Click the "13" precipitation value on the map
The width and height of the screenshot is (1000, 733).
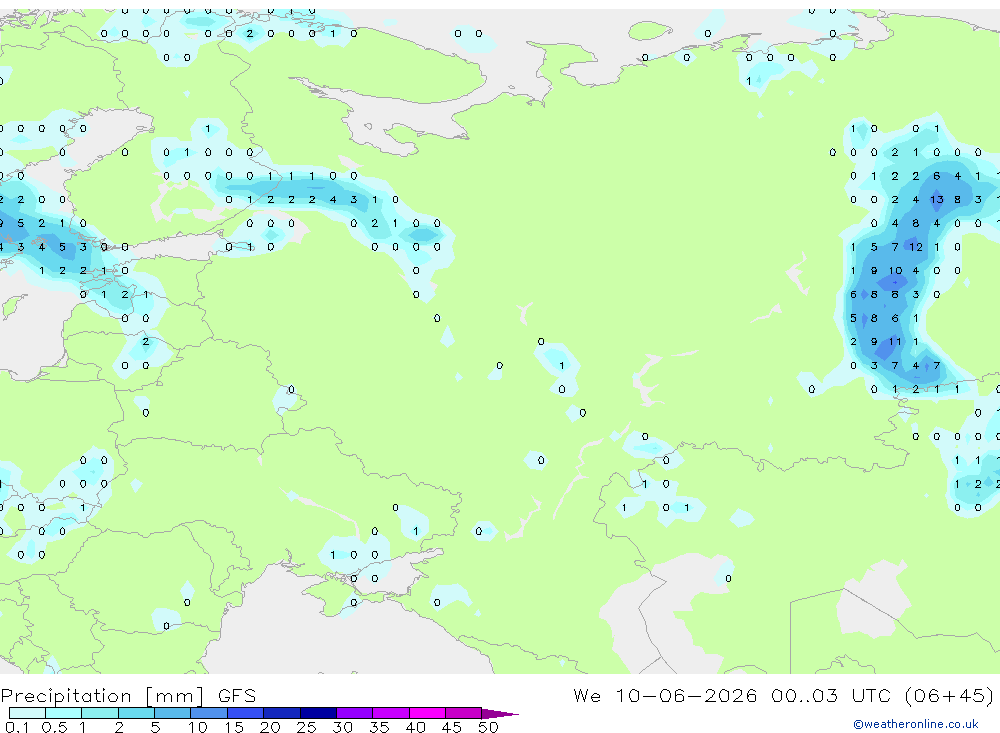pyautogui.click(x=936, y=200)
